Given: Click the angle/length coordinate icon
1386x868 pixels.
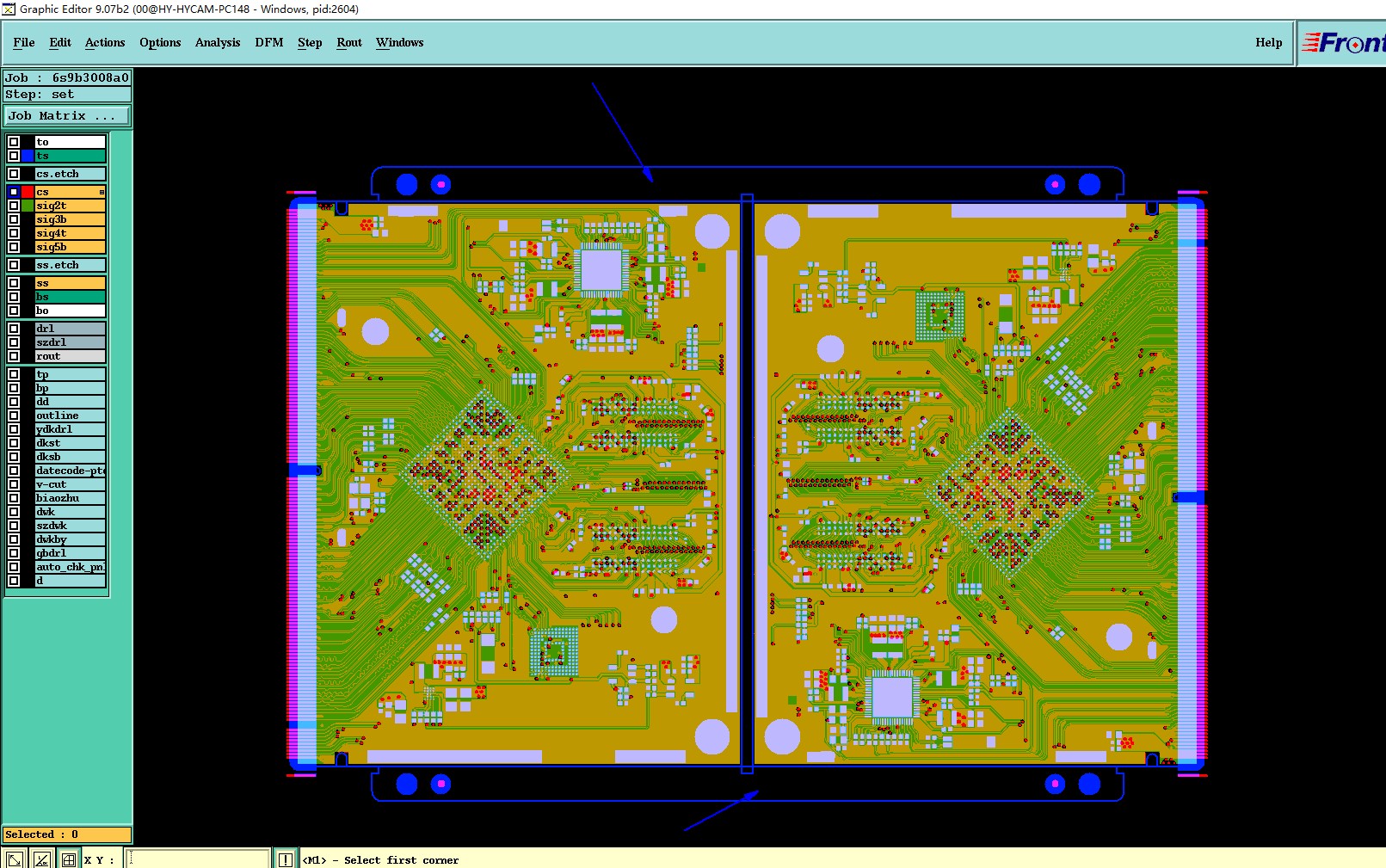Looking at the screenshot, I should 41,859.
